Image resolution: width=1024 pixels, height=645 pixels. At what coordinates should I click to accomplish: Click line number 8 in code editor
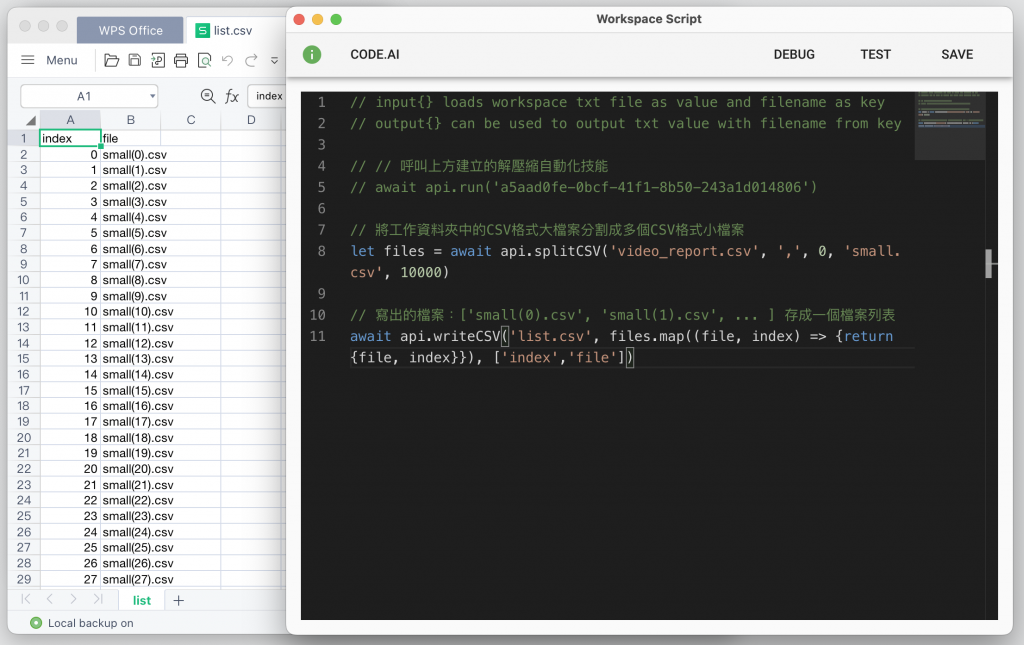coord(321,251)
